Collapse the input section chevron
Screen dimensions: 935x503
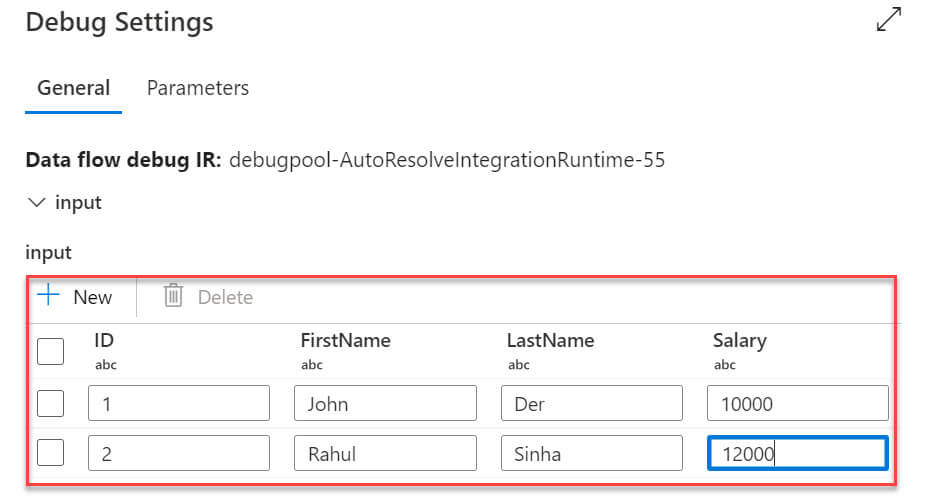point(37,202)
